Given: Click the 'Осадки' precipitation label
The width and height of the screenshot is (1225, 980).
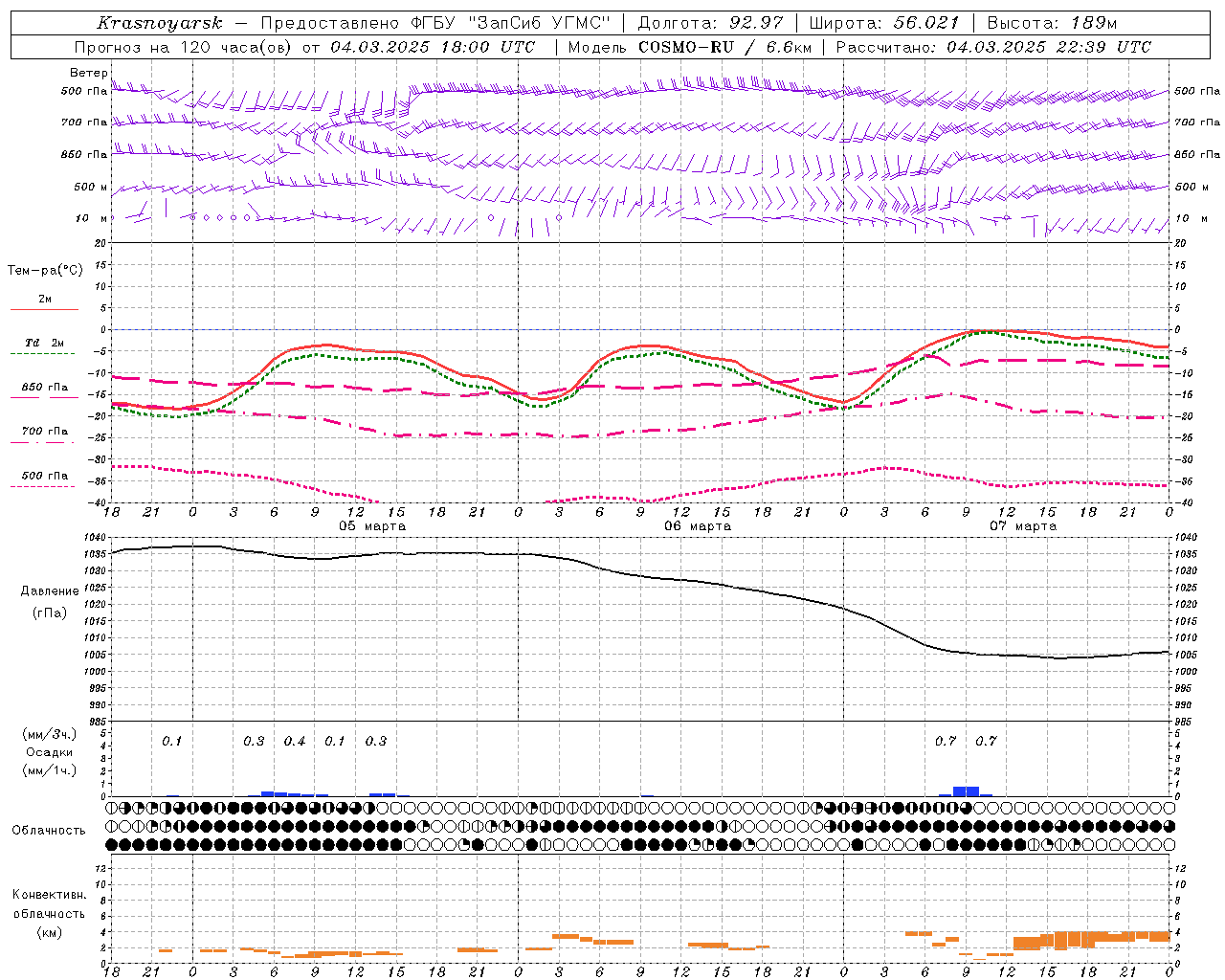Looking at the screenshot, I should click(x=49, y=752).
